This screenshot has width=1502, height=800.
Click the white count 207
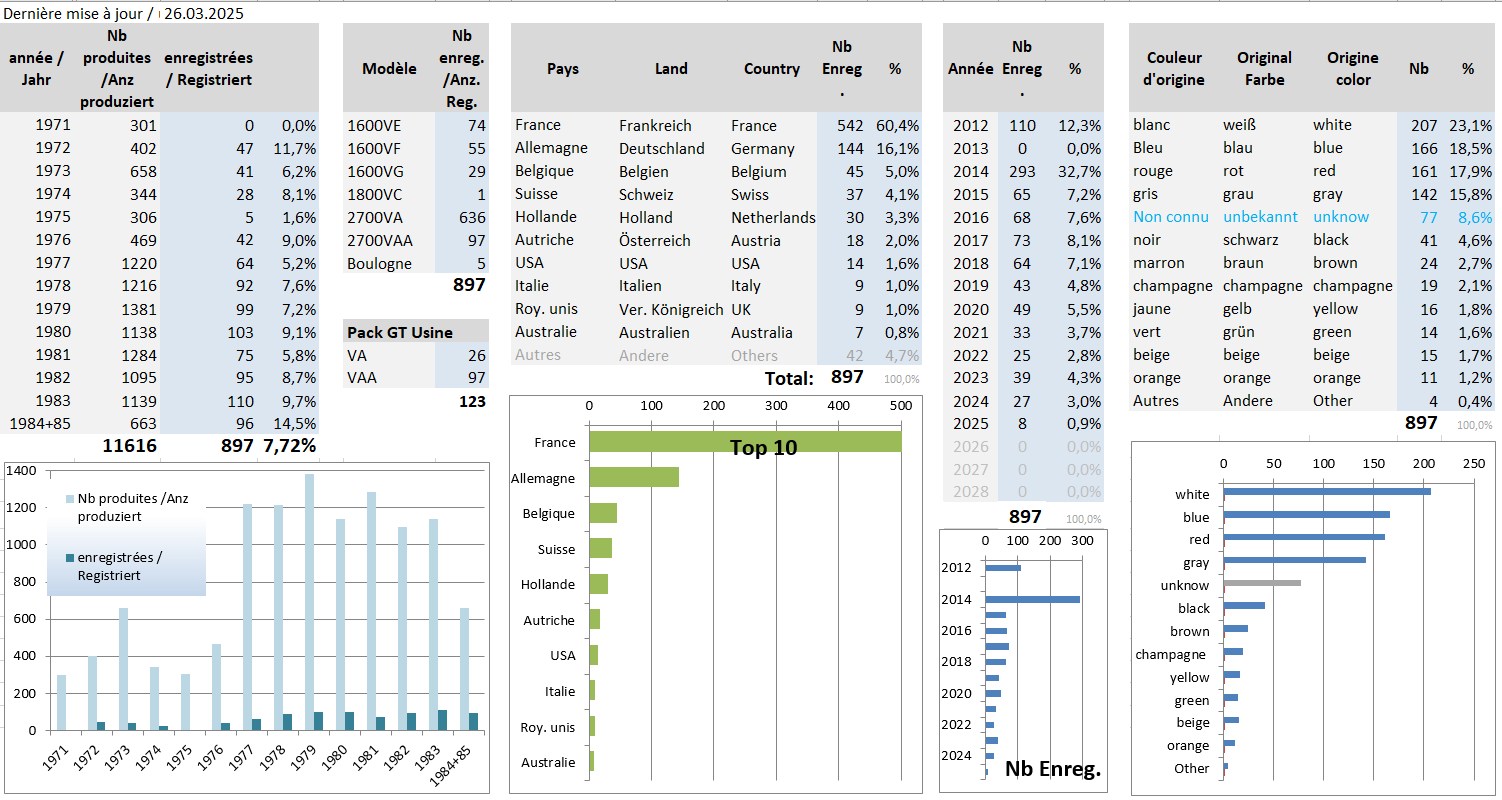1423,125
